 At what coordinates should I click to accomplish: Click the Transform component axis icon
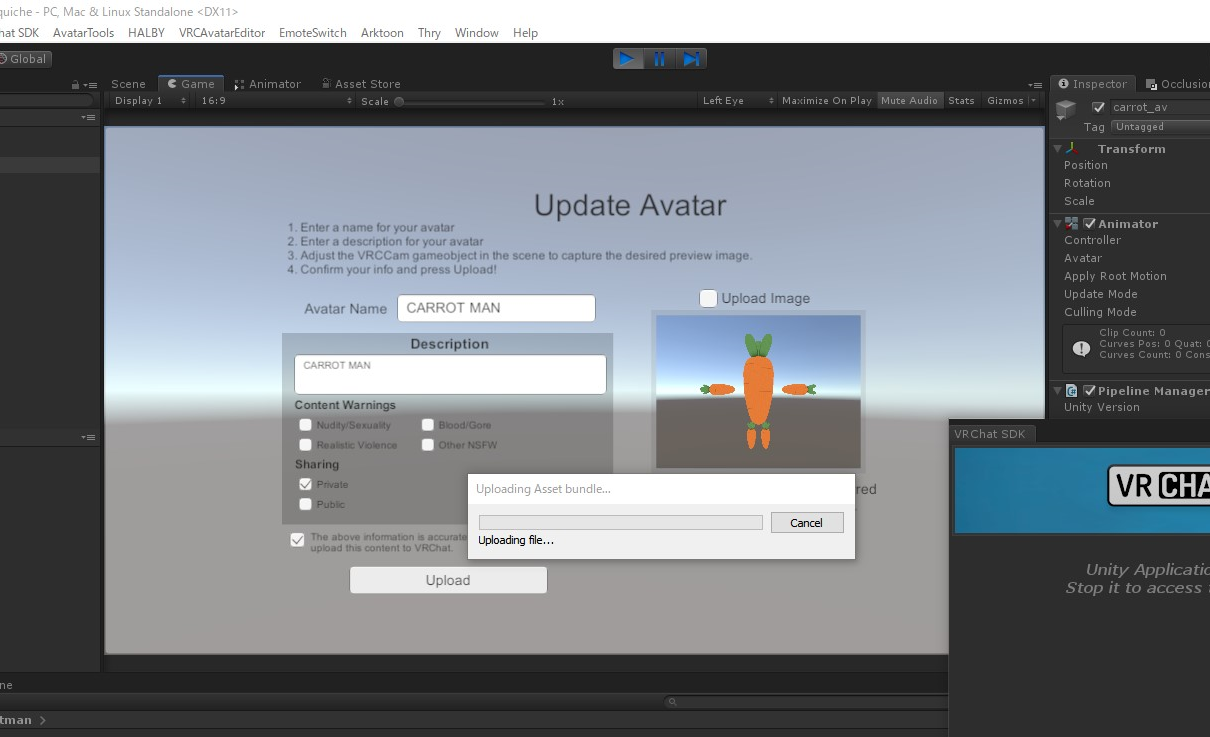pyautogui.click(x=1074, y=149)
